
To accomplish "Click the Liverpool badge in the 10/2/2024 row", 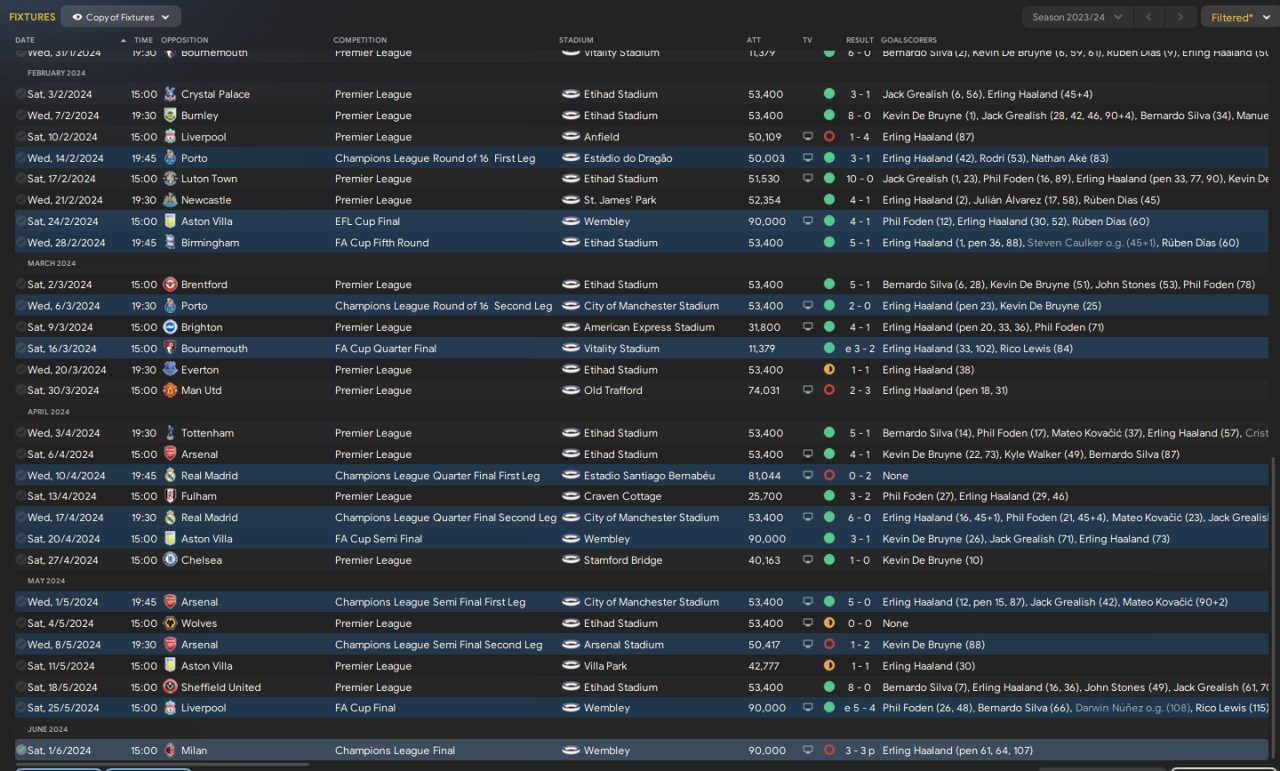I will coord(170,137).
